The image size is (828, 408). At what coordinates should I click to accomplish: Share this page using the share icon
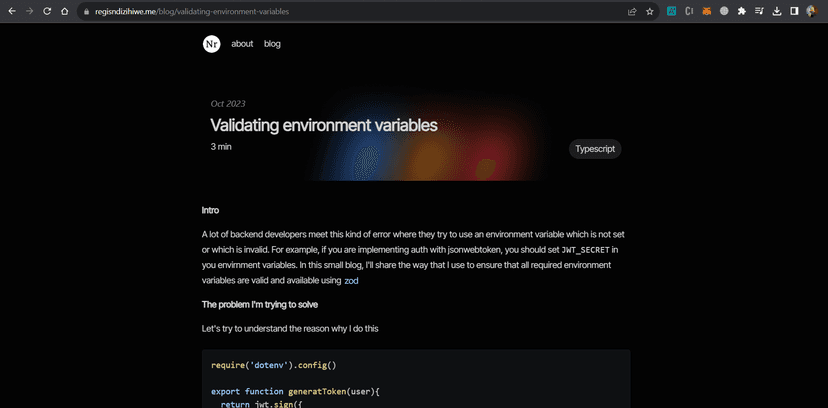[x=632, y=12]
